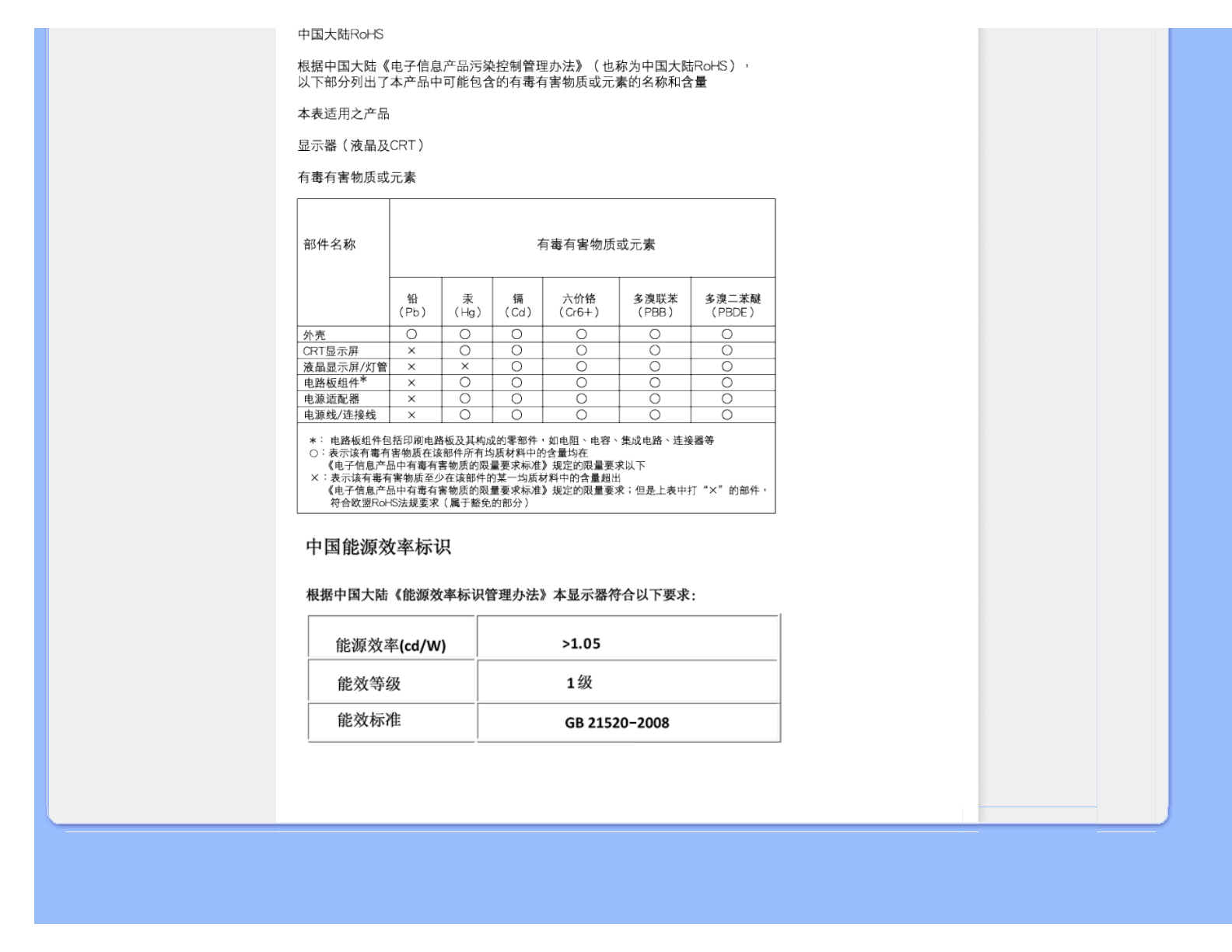
Task: Select the 液晶显示屏/灯管 row label
Action: point(345,367)
